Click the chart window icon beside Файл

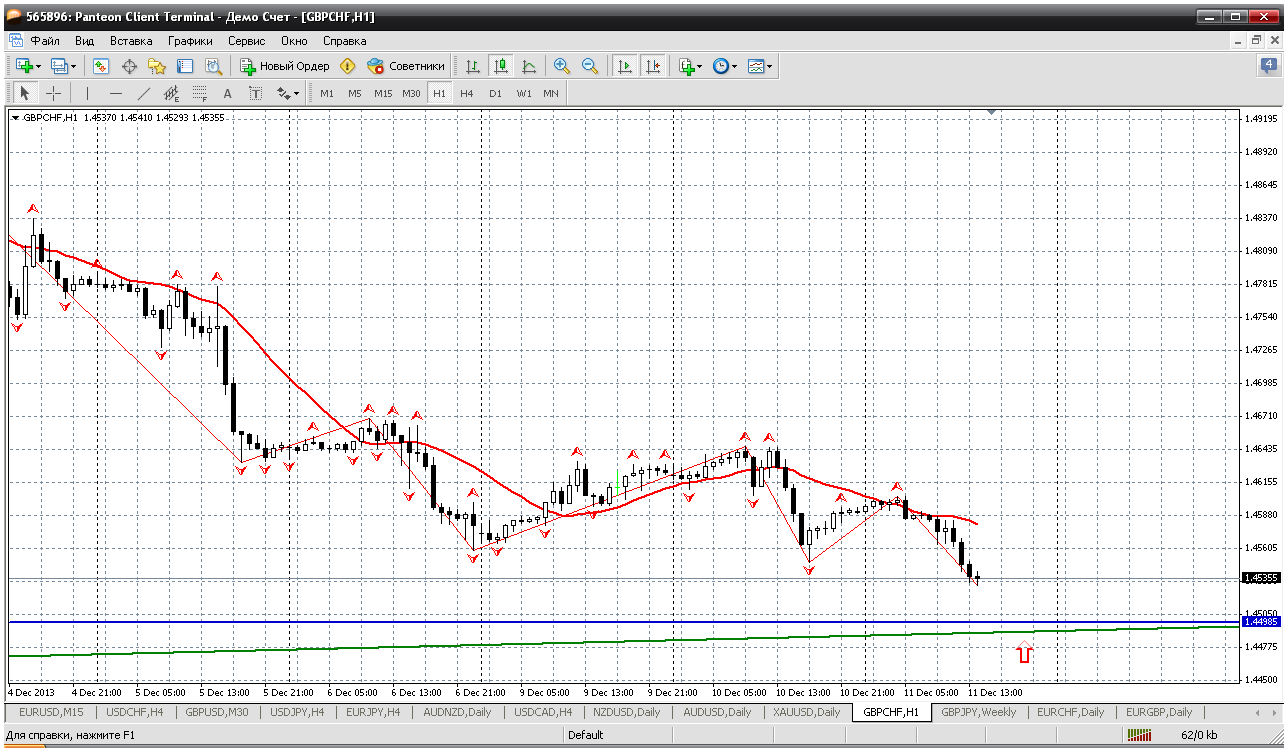(x=15, y=41)
